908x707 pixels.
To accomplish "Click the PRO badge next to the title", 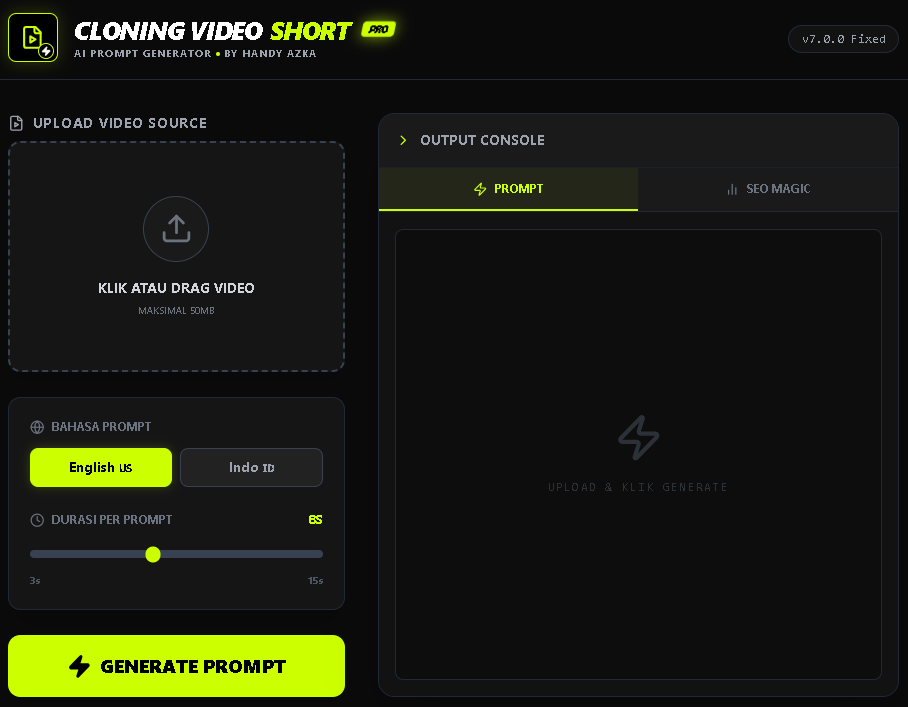I will click(378, 29).
